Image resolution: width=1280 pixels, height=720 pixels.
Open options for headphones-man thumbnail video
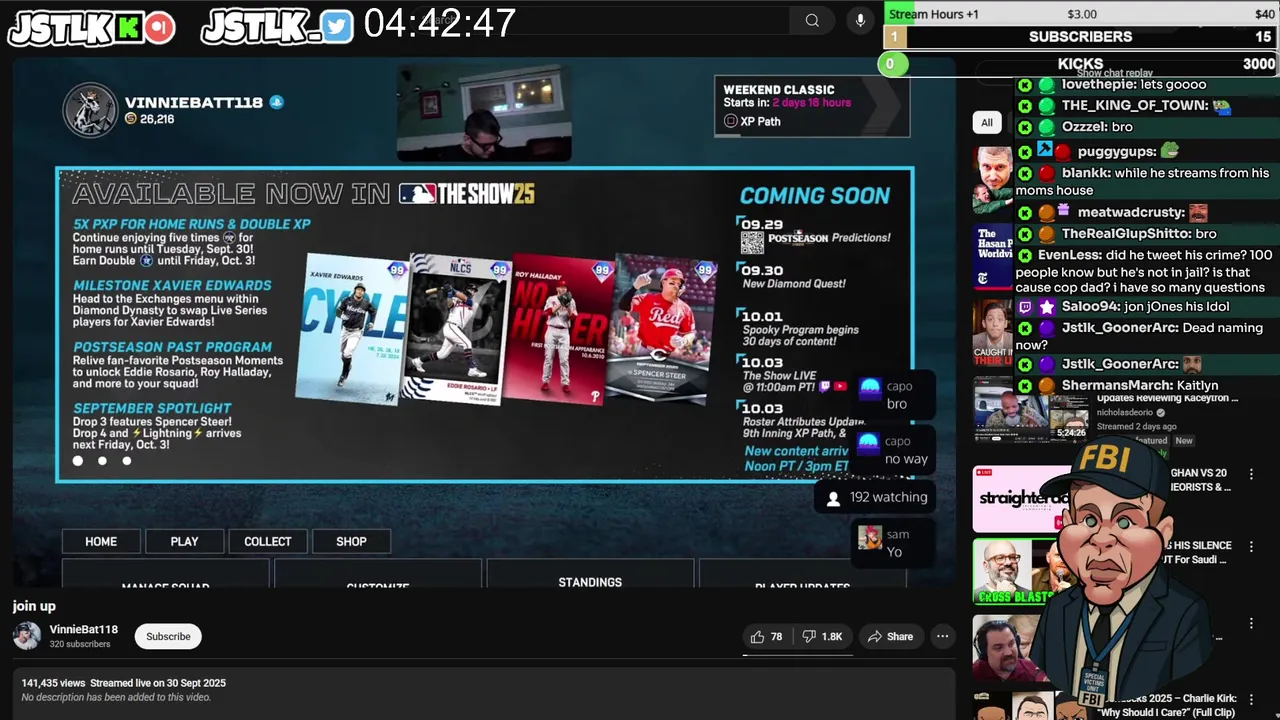1251,624
